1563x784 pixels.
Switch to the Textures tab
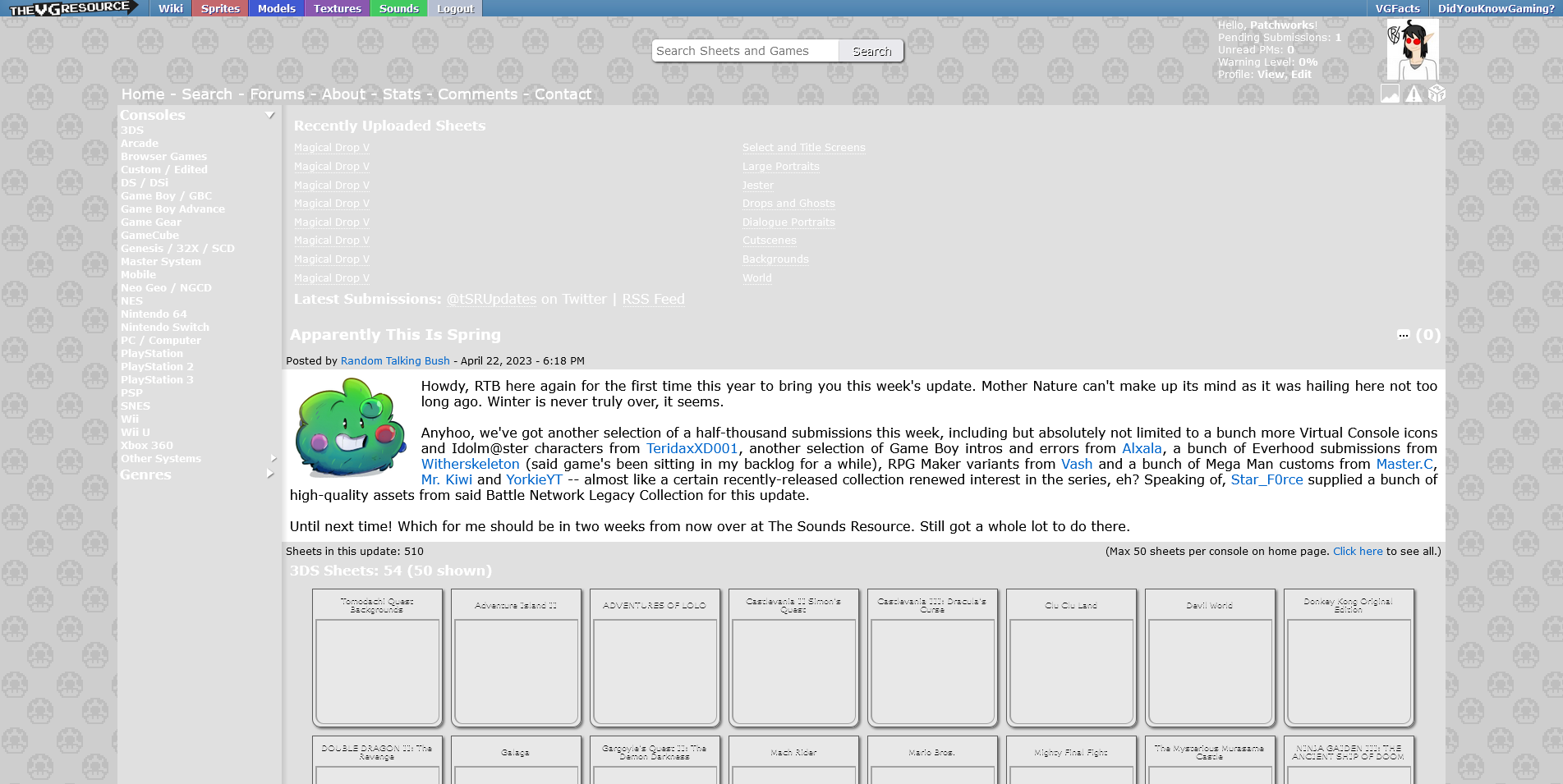[338, 8]
